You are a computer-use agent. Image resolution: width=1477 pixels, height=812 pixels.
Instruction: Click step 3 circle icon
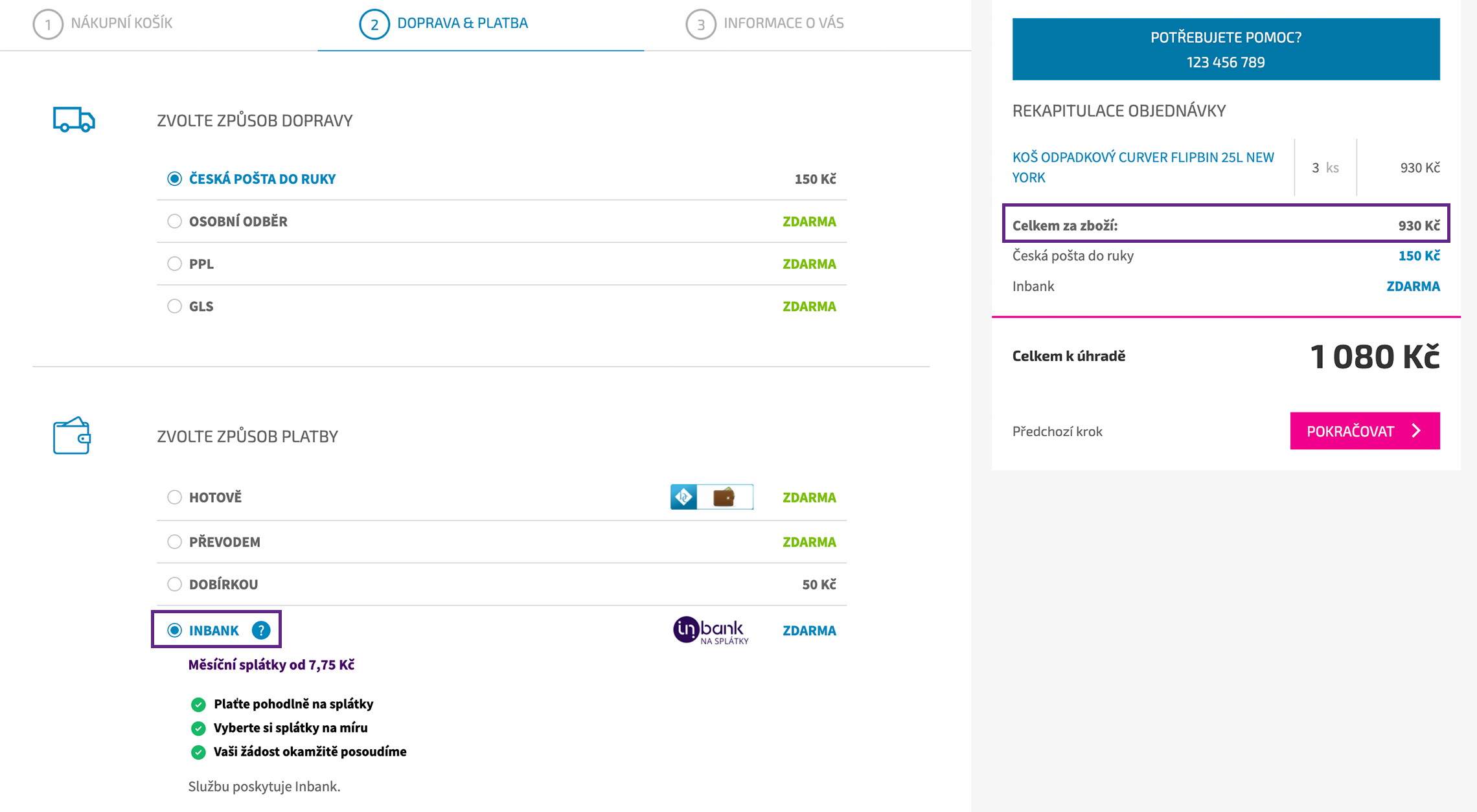coord(700,25)
